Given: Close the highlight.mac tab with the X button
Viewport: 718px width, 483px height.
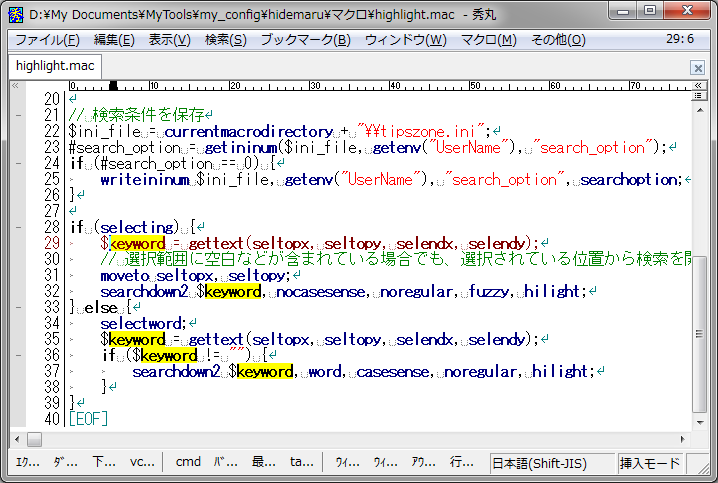Looking at the screenshot, I should [x=697, y=68].
